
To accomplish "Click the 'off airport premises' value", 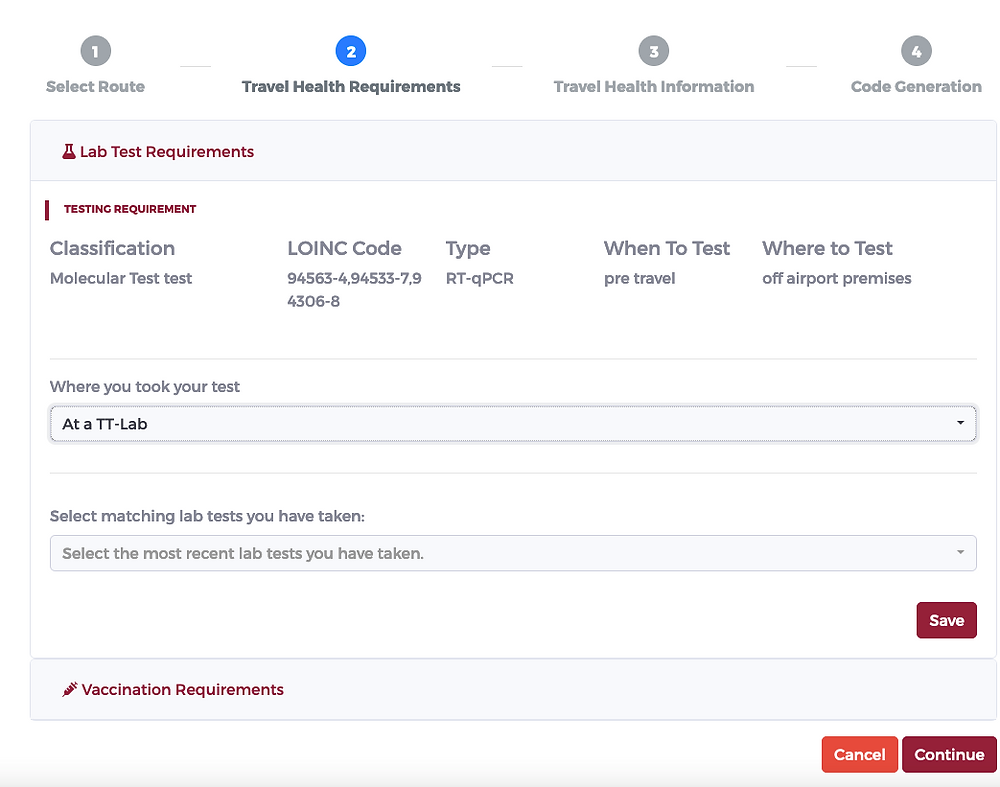I will (837, 279).
